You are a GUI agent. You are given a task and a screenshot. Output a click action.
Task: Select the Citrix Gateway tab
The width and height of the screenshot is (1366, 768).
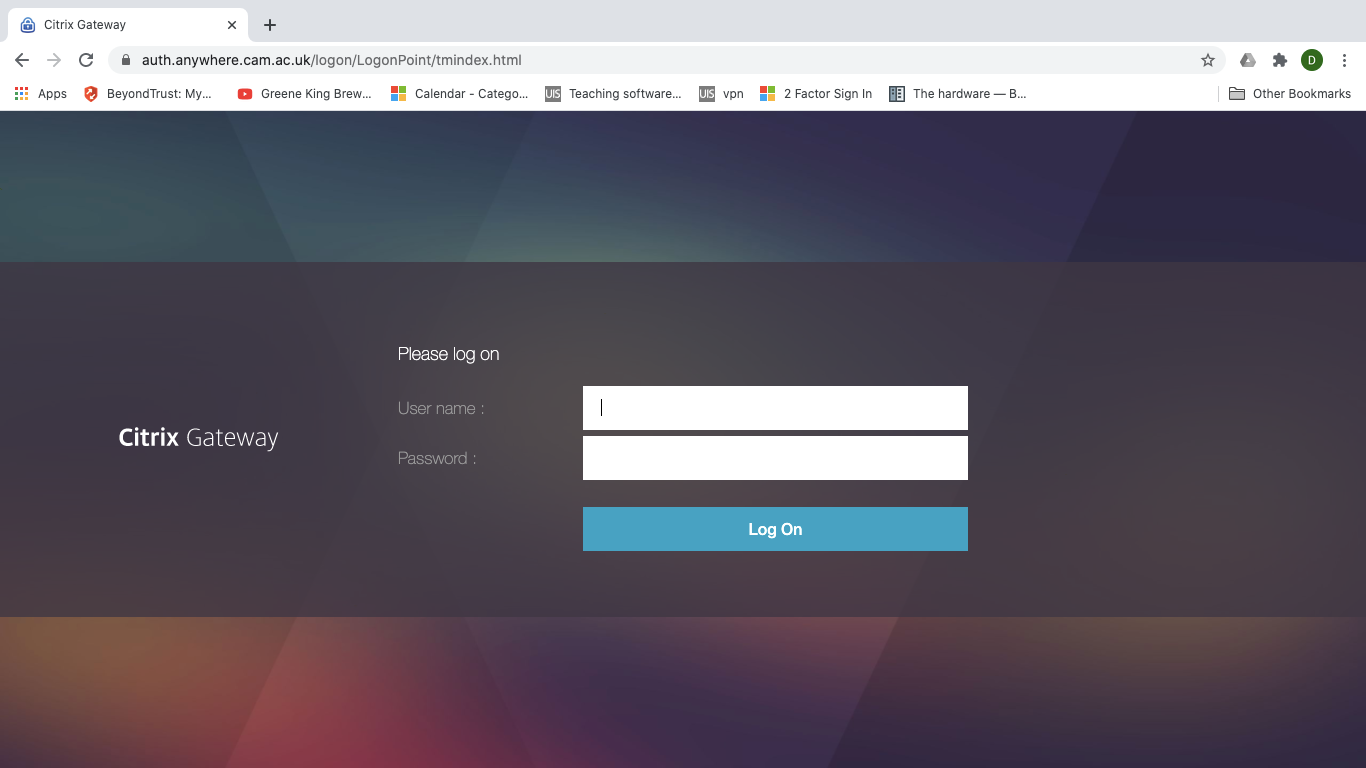coord(128,25)
